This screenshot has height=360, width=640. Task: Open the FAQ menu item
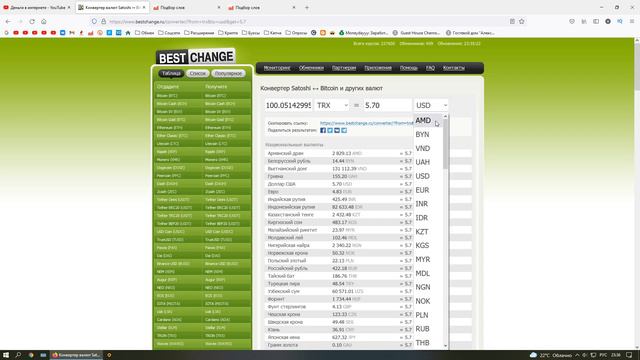(x=430, y=68)
